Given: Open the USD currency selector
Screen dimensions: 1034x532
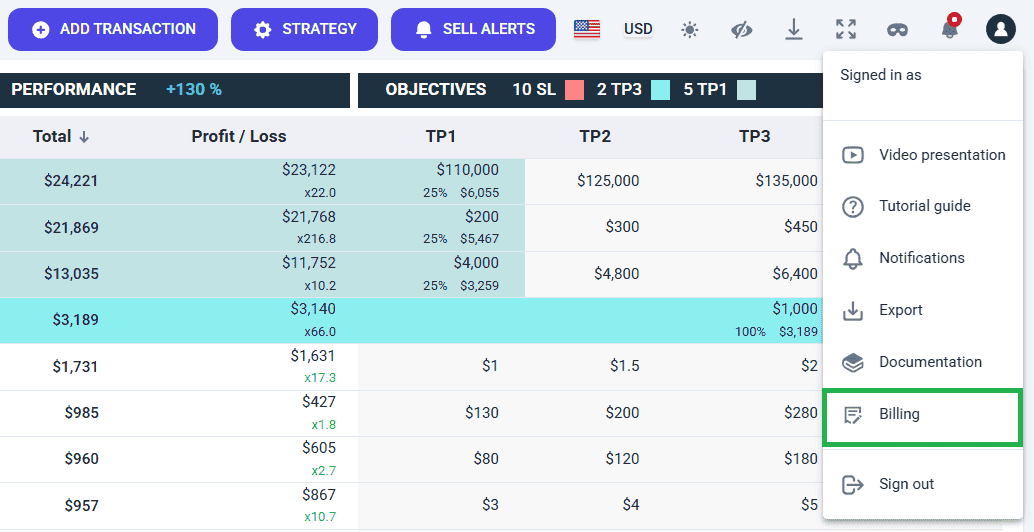Looking at the screenshot, I should 638,29.
